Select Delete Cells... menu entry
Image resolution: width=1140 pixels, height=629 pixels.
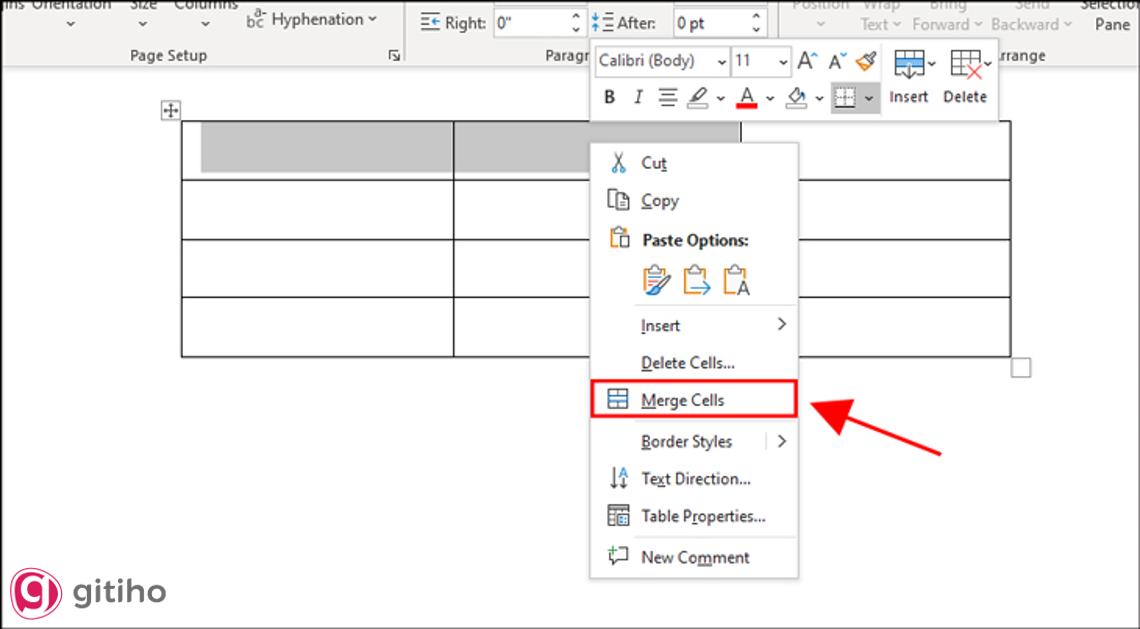tap(694, 362)
